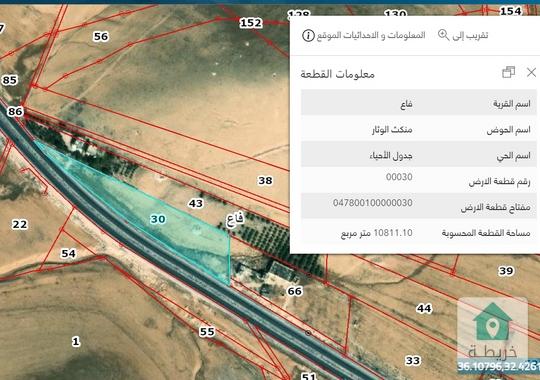Select parcel number 43 label
The width and height of the screenshot is (540, 380).
pyautogui.click(x=196, y=204)
